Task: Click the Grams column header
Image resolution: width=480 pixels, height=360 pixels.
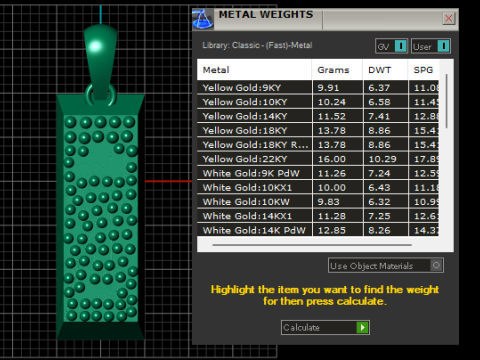Action: pos(337,70)
